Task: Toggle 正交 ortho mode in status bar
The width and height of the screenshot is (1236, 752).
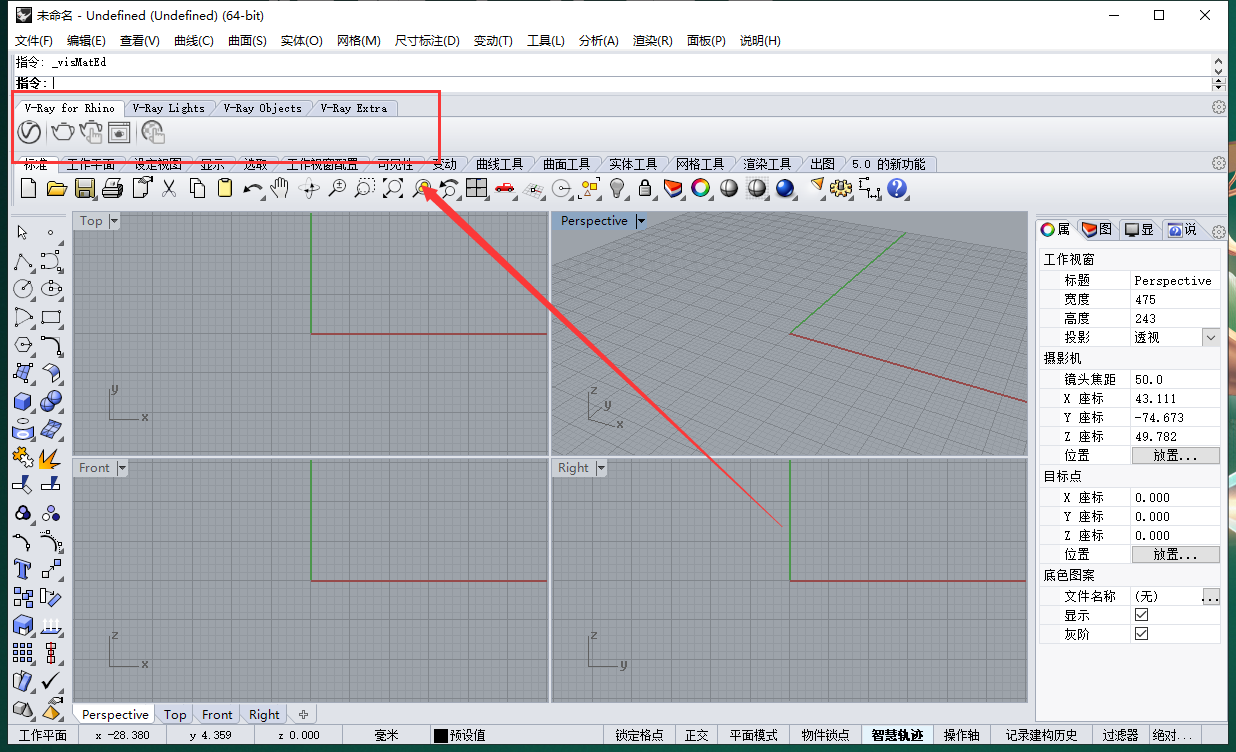Action: point(696,735)
